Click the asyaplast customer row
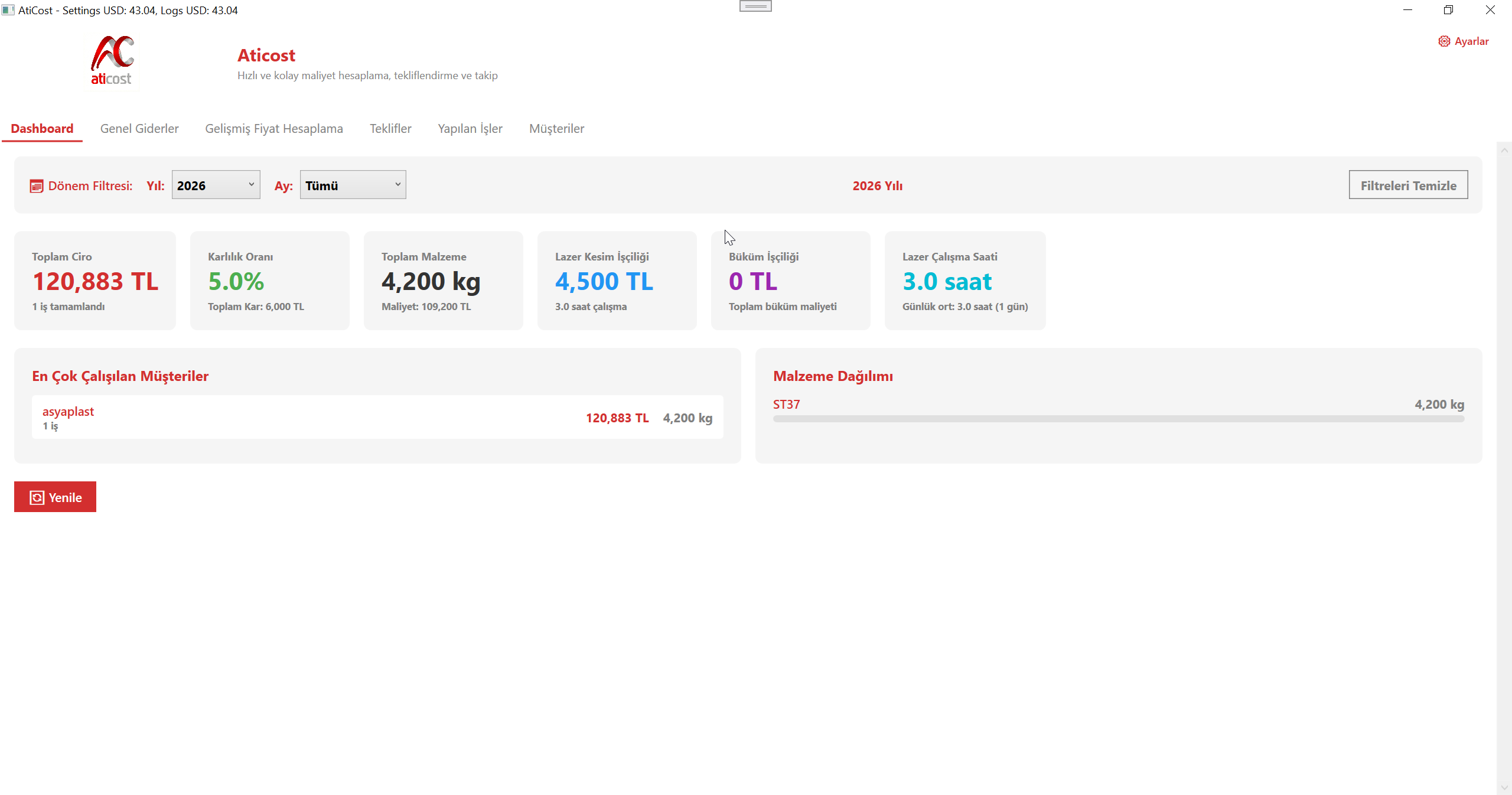 coord(377,417)
